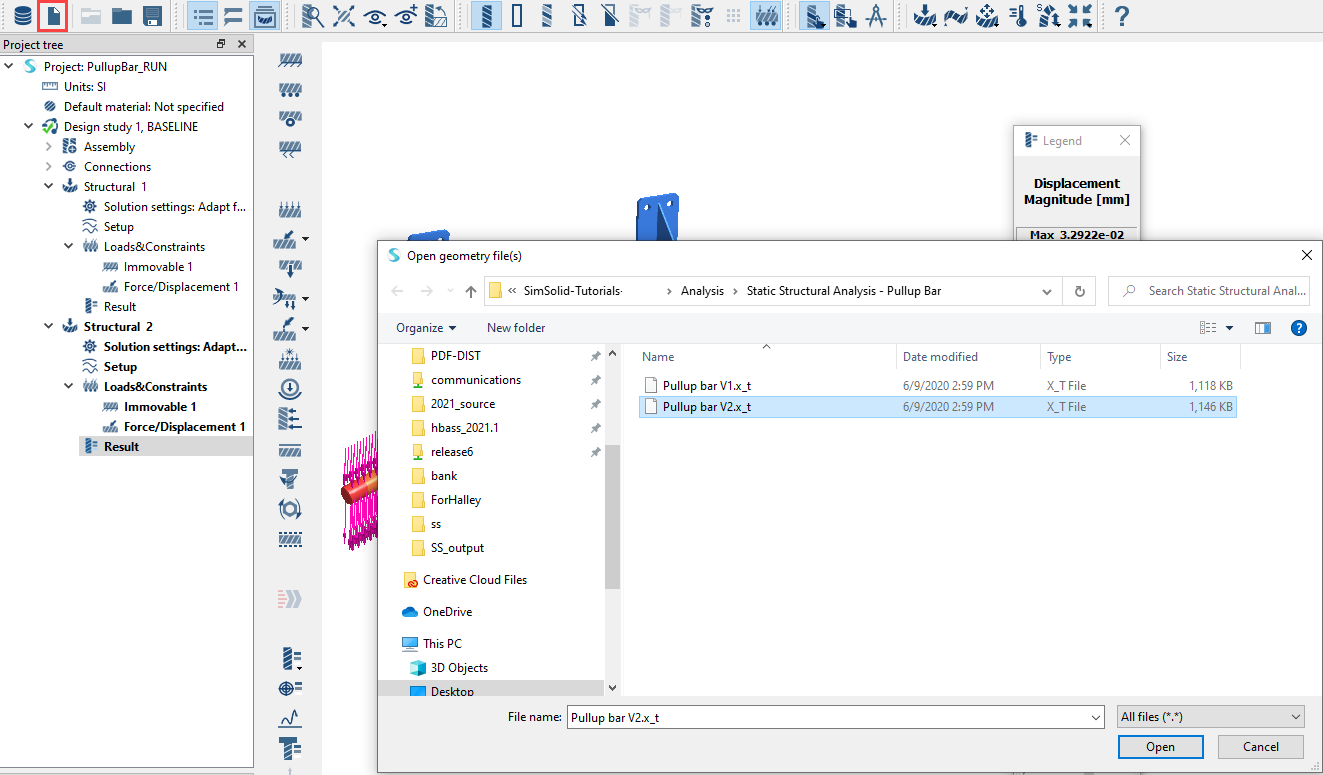Click the database icon in toolbar
The height and width of the screenshot is (775, 1323).
tap(22, 16)
